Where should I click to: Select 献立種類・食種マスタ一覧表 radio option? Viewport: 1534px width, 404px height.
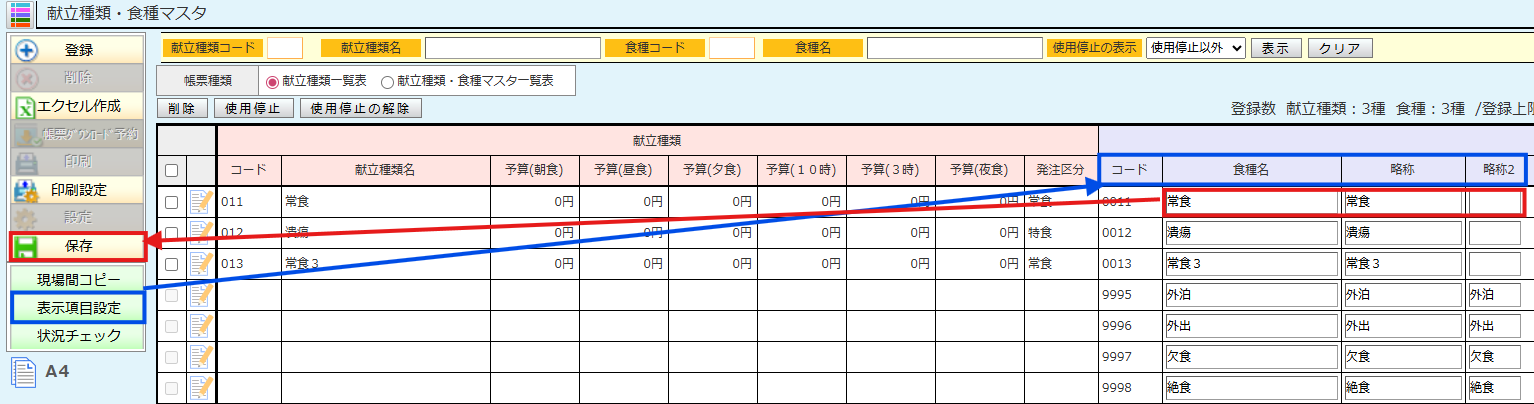(387, 81)
